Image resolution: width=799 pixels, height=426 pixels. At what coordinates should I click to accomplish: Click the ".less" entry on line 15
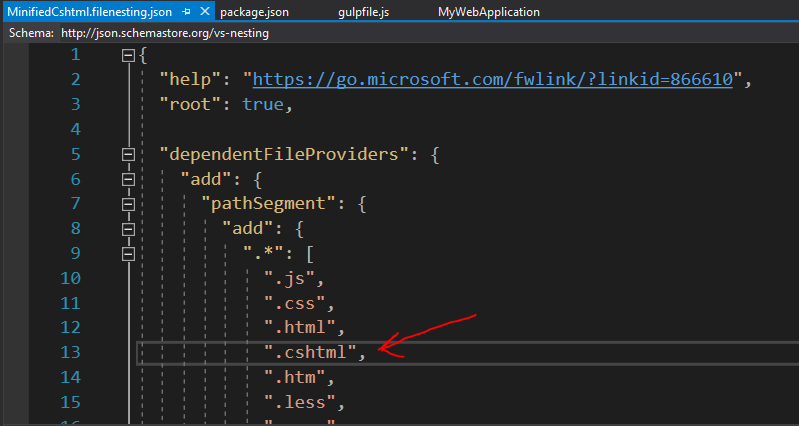pyautogui.click(x=300, y=403)
